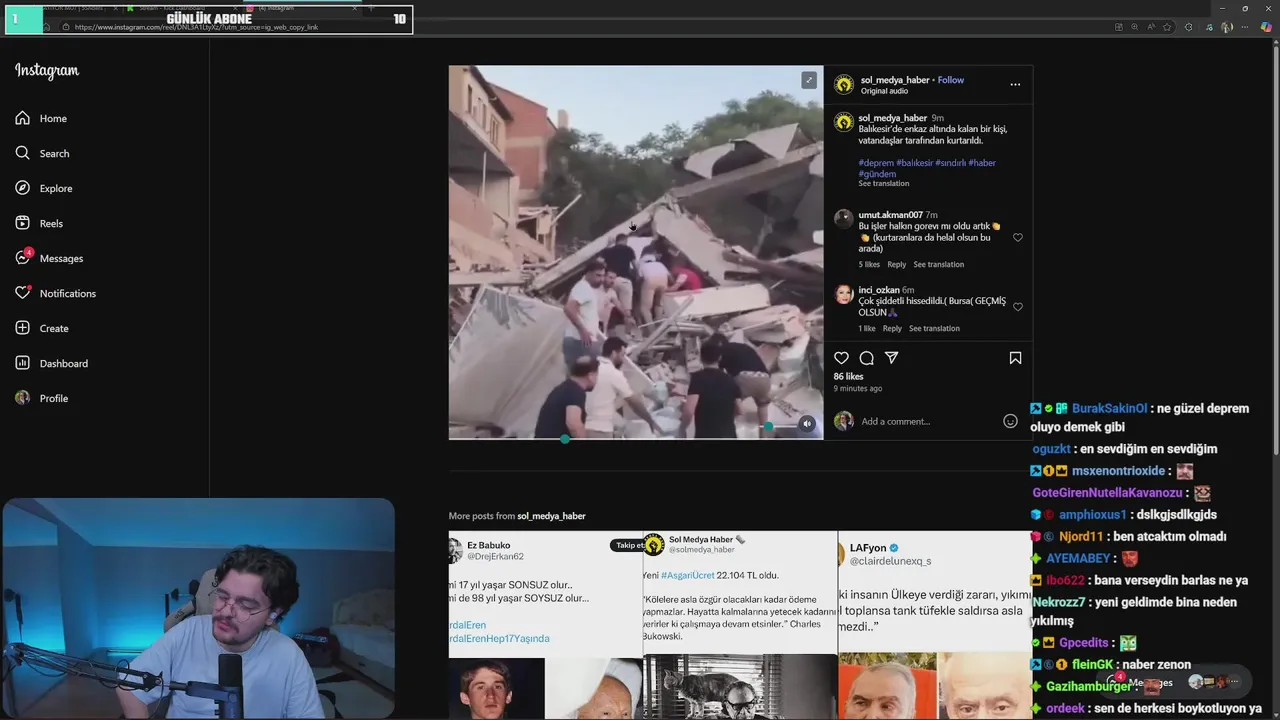Open the #haber hashtag
Viewport: 1280px width, 720px height.
point(982,163)
